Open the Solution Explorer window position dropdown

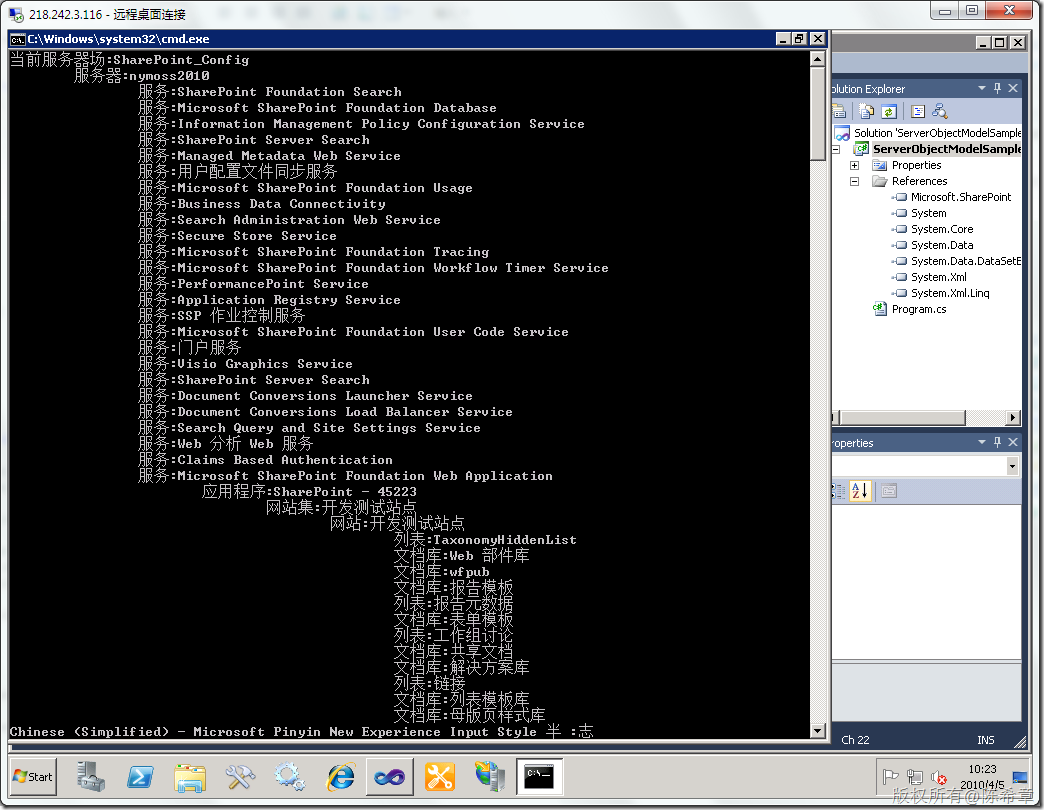pos(981,88)
